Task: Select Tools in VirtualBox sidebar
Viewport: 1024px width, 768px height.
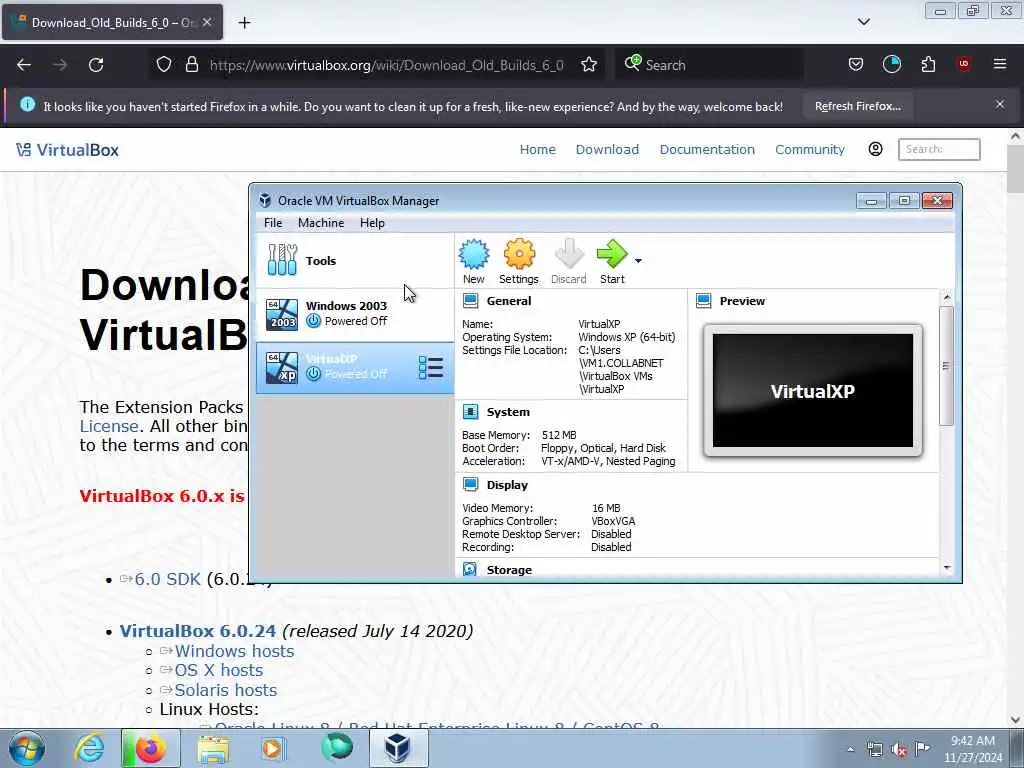Action: pyautogui.click(x=355, y=261)
